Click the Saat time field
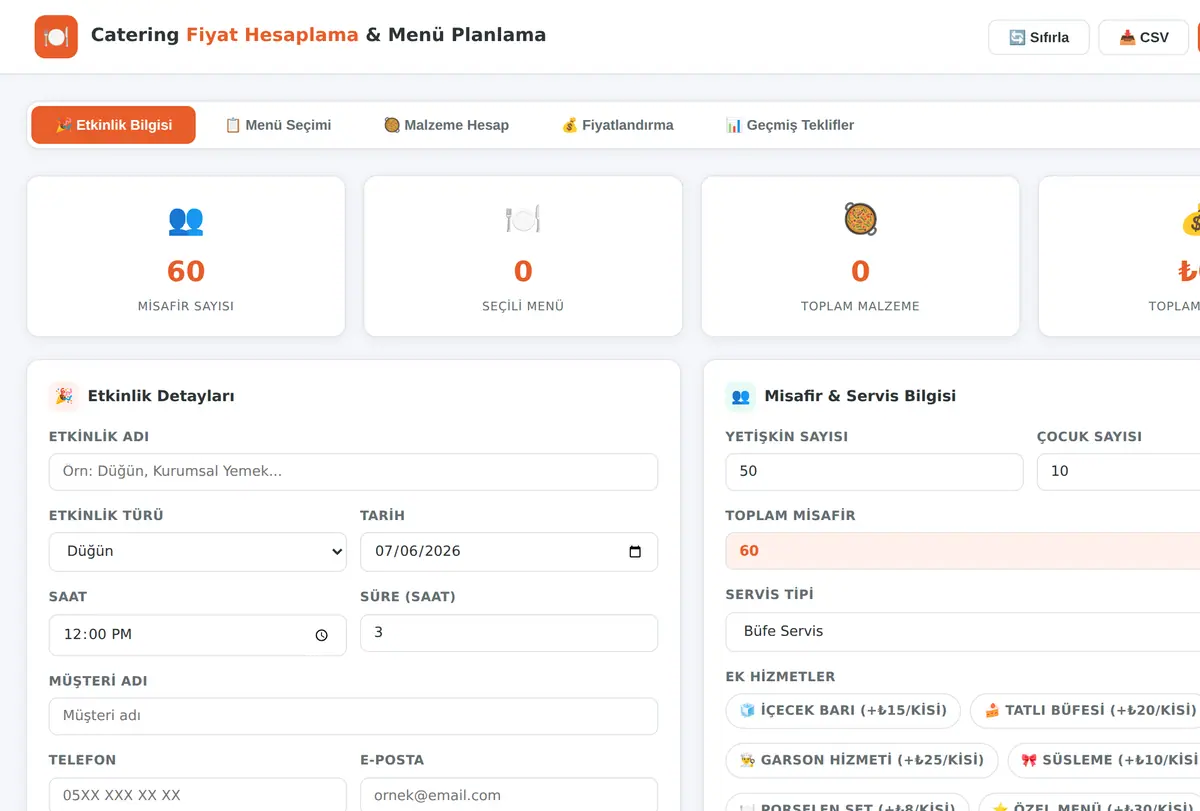 198,635
